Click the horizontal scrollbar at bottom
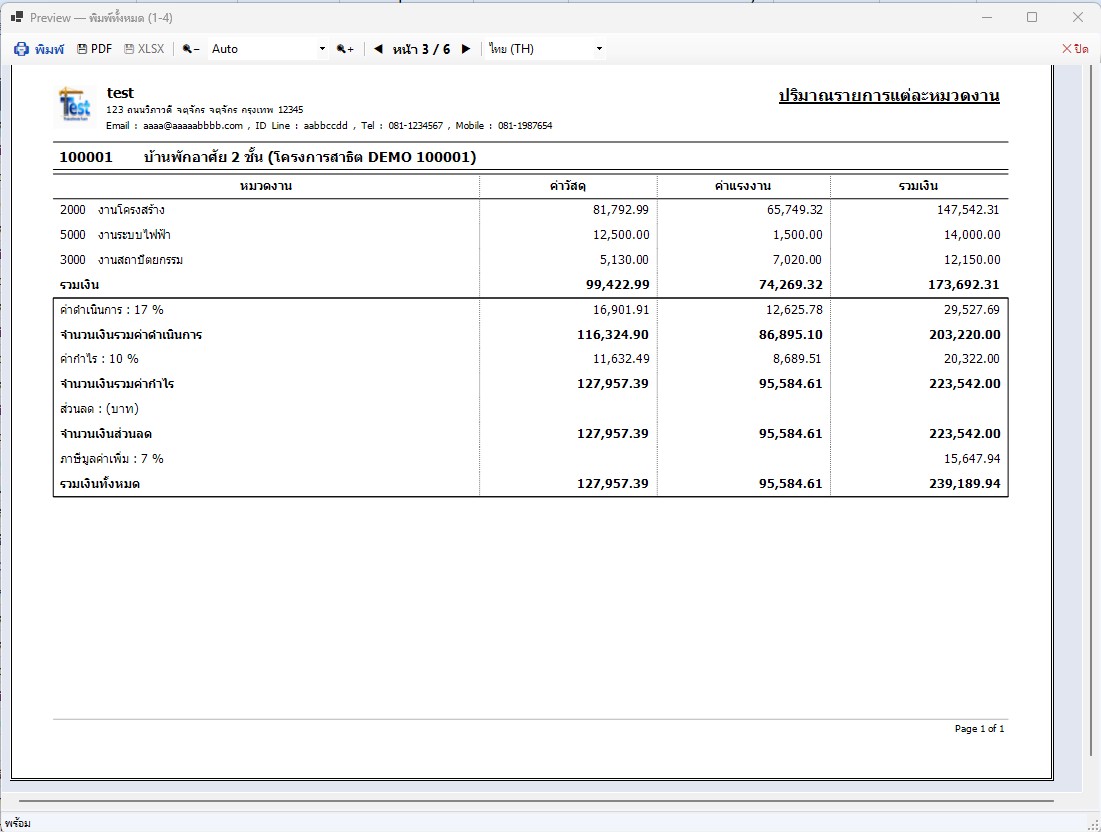This screenshot has height=832, width=1101. click(x=536, y=800)
